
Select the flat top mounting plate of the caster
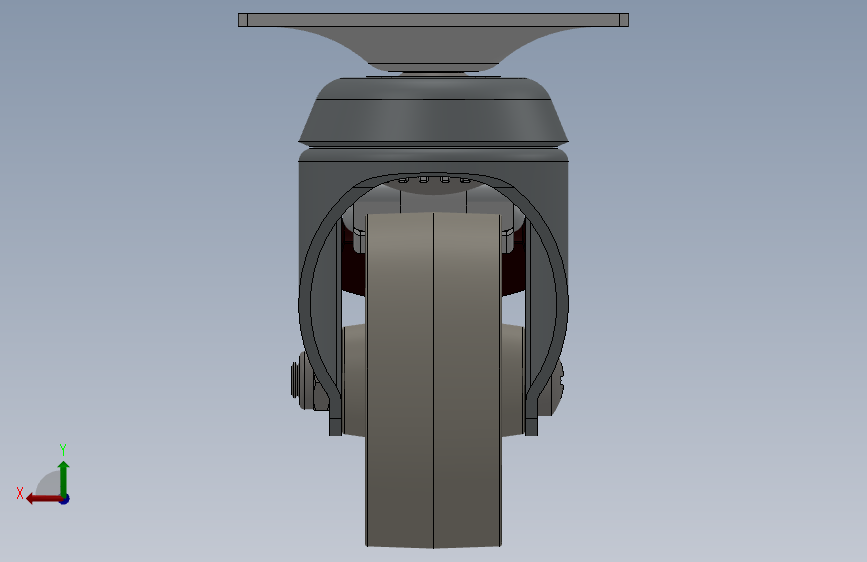[433, 20]
